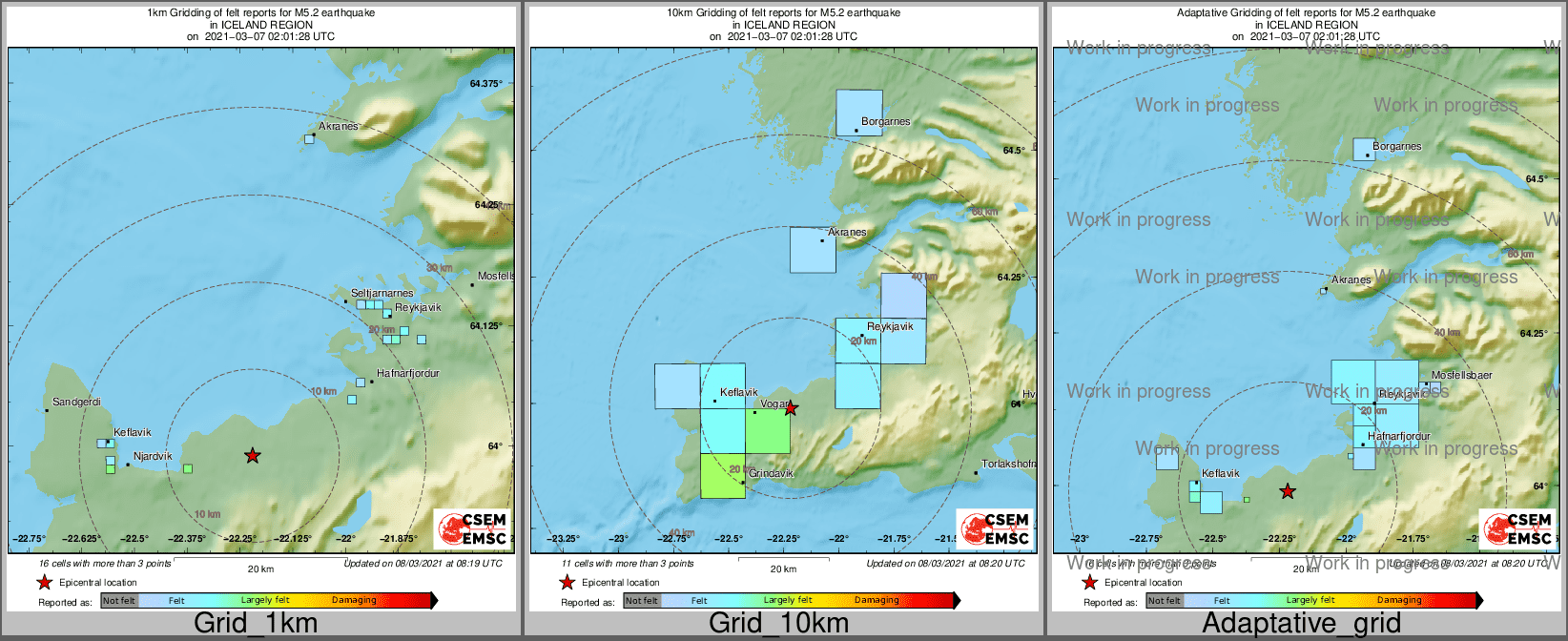Click the small cell at Akranes on the Grid_1km map

click(x=309, y=139)
